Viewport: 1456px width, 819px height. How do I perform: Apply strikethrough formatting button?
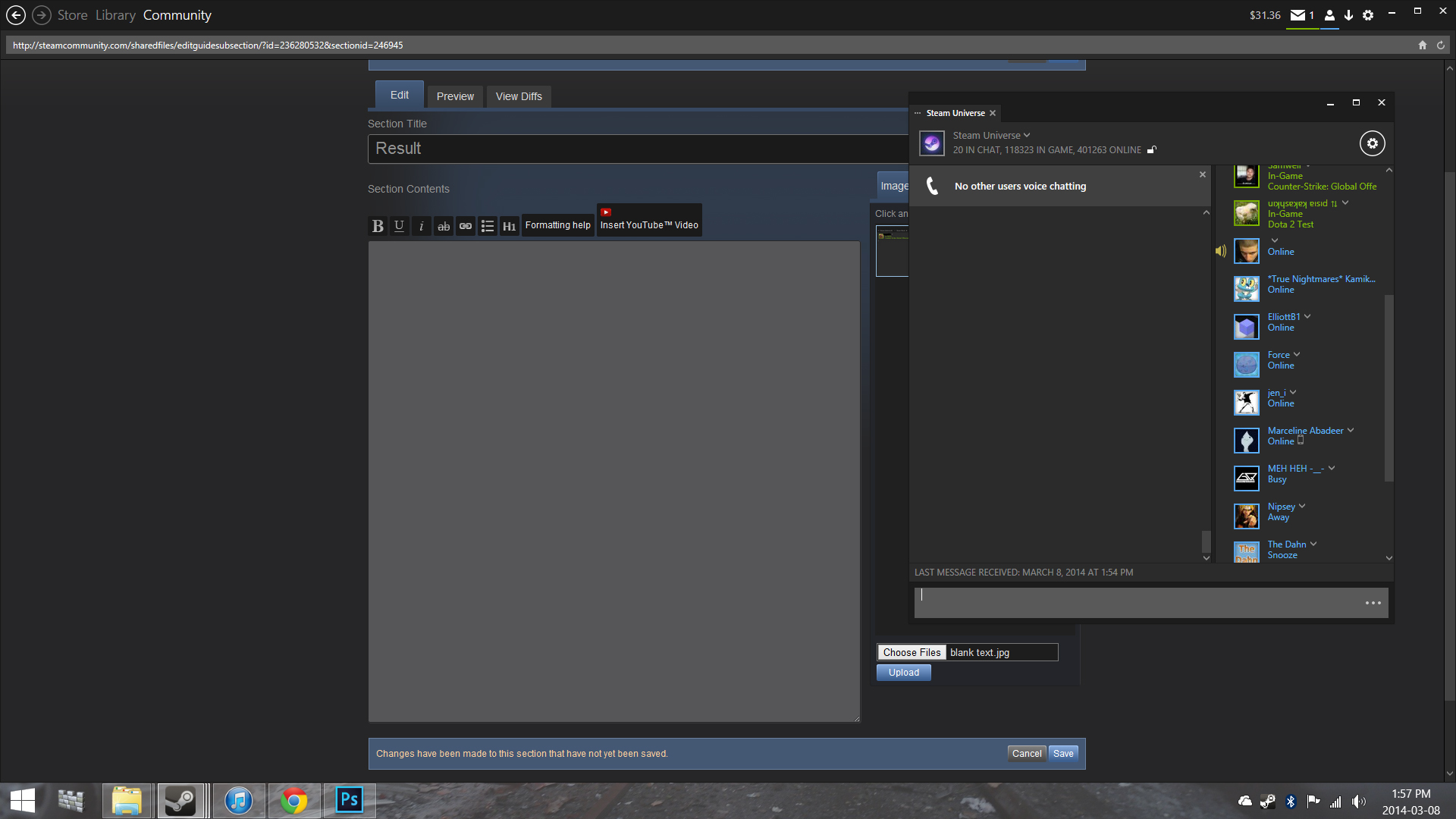(x=444, y=226)
